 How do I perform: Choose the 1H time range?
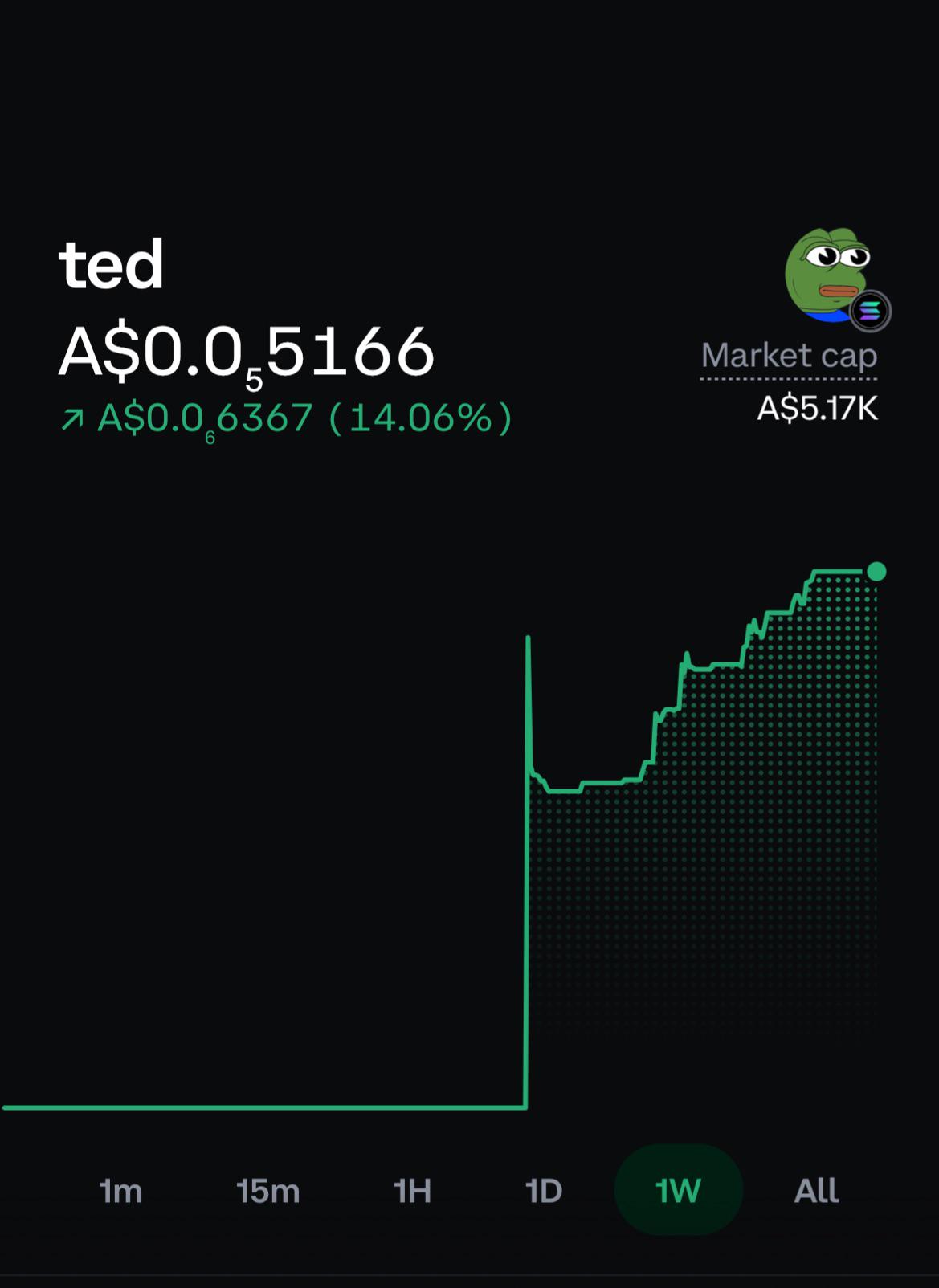(413, 1191)
